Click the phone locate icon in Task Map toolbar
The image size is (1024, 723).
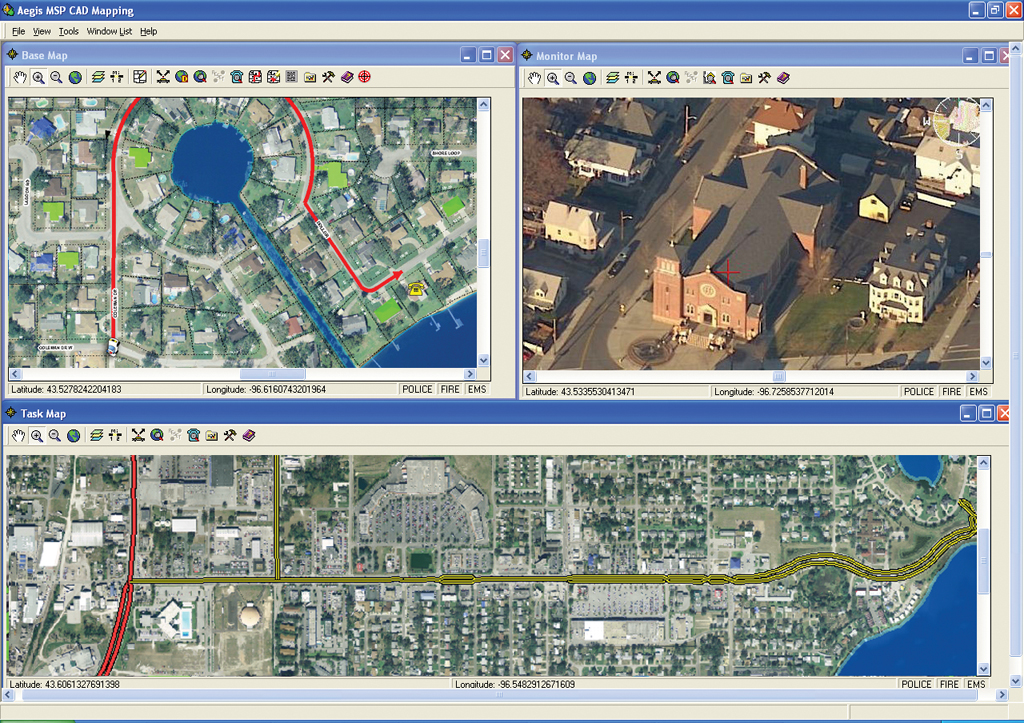click(193, 435)
